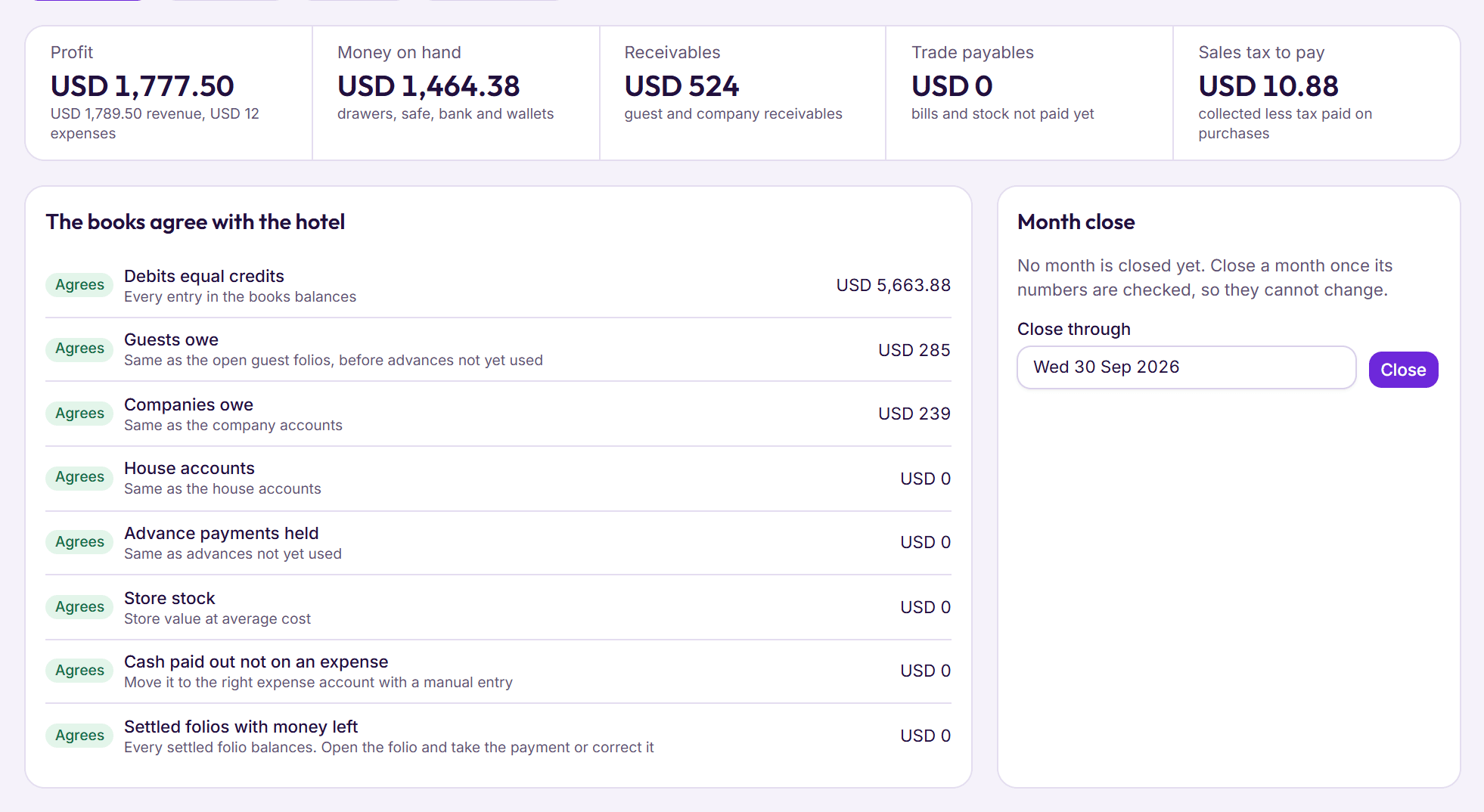
Task: Click the Profit value USD 1,777.50
Action: (142, 86)
